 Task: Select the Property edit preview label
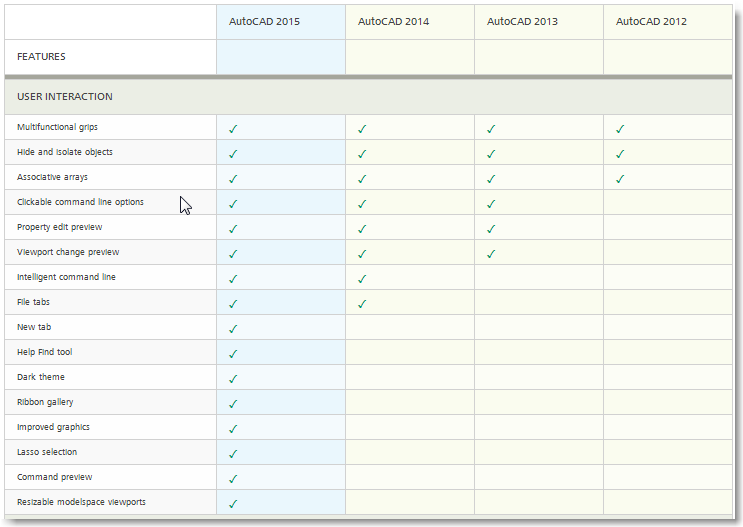tap(60, 227)
